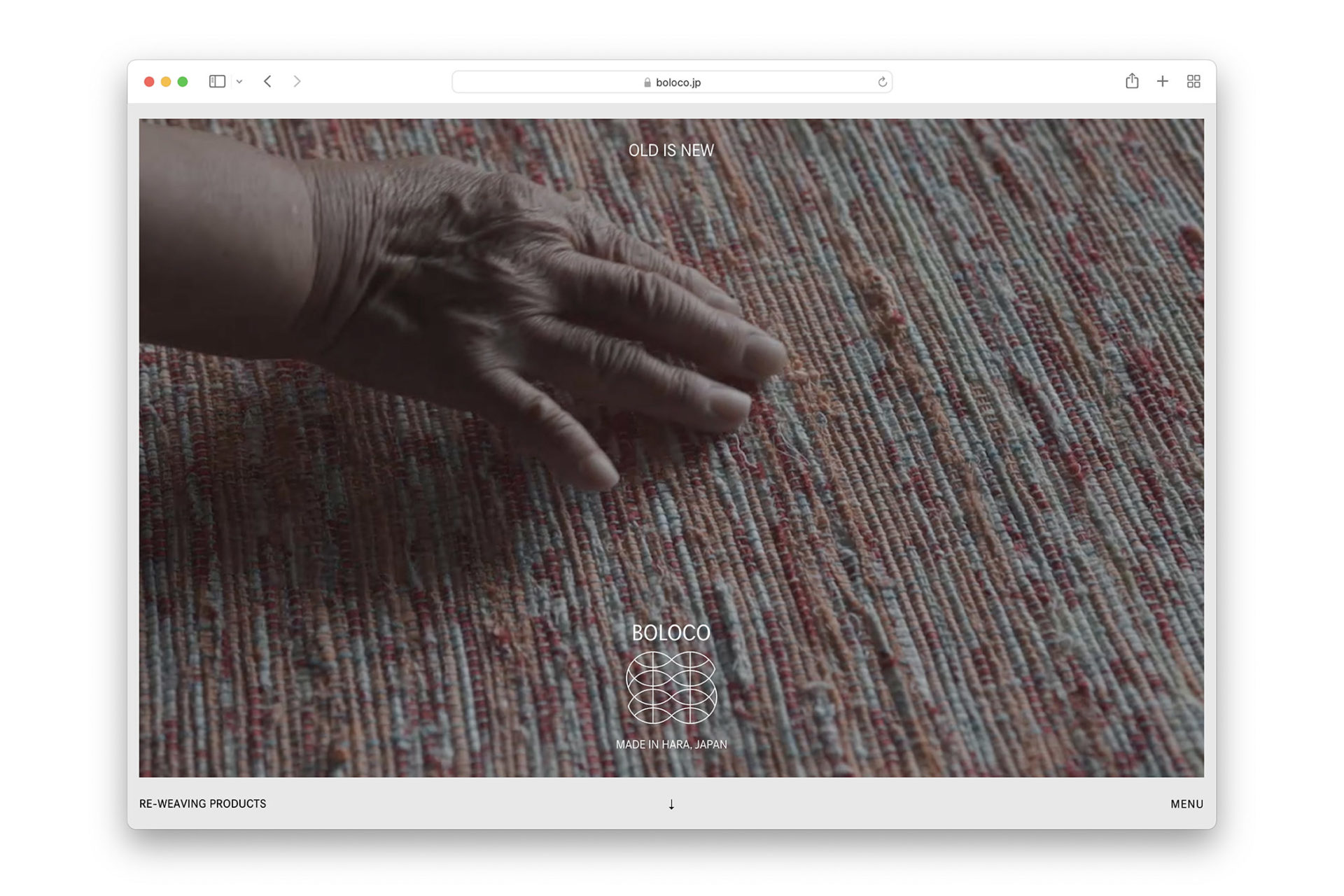Click the BOLOCO brand name text
Viewport: 1344px width, 896px height.
pos(671,633)
